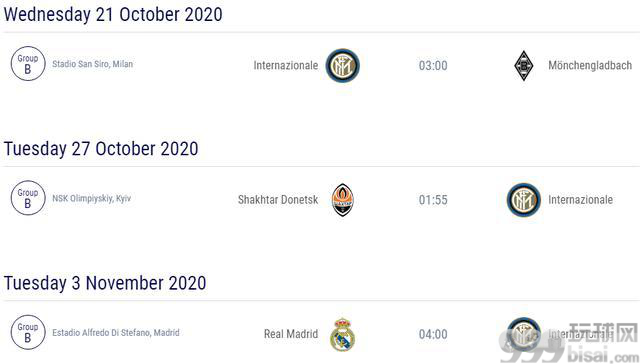
Task: Click the Real Madrid club crest
Action: [x=342, y=334]
